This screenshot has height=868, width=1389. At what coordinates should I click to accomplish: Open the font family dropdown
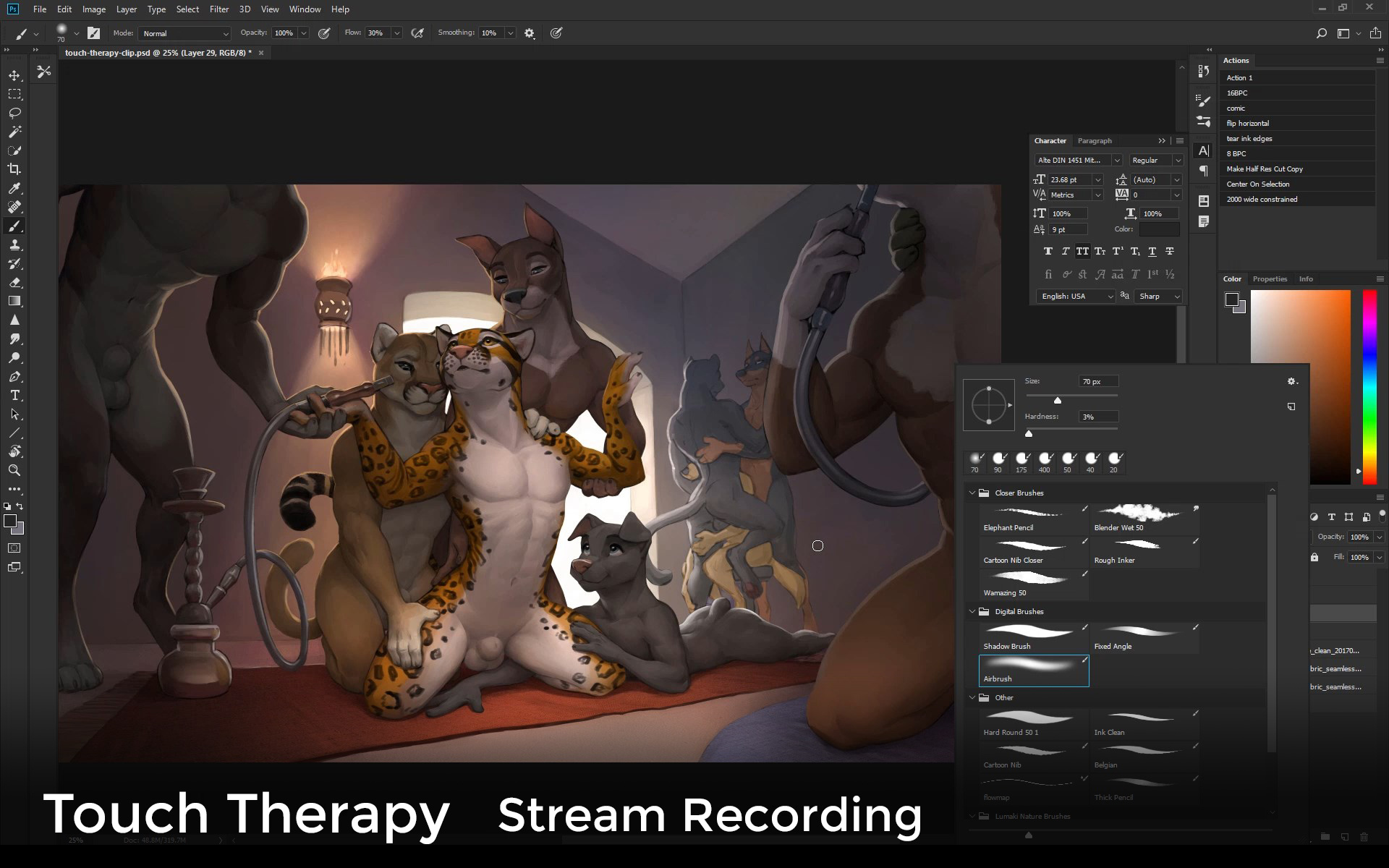[1116, 161]
